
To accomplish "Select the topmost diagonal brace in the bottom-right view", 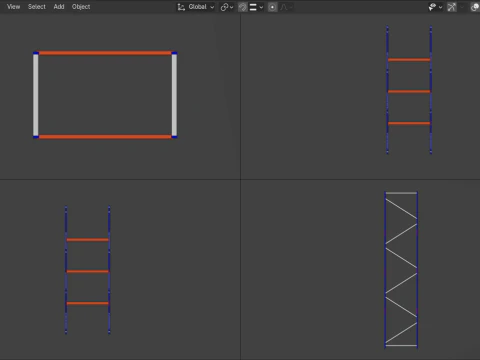I will [401, 209].
